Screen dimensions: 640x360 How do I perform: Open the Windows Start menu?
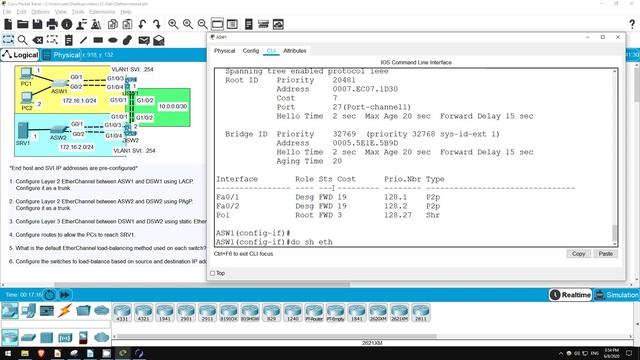pyautogui.click(x=8, y=353)
